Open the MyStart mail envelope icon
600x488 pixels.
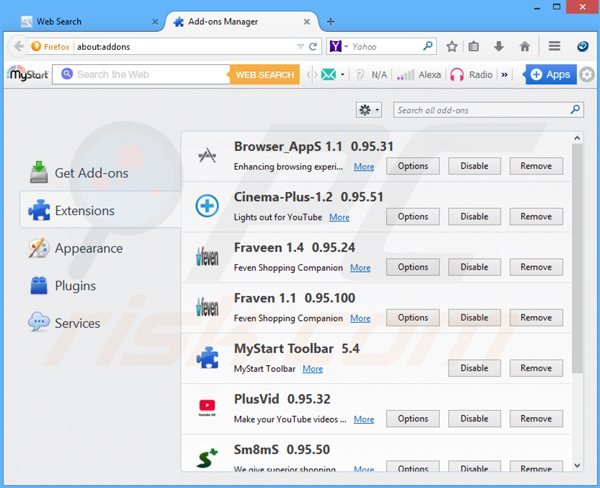328,75
